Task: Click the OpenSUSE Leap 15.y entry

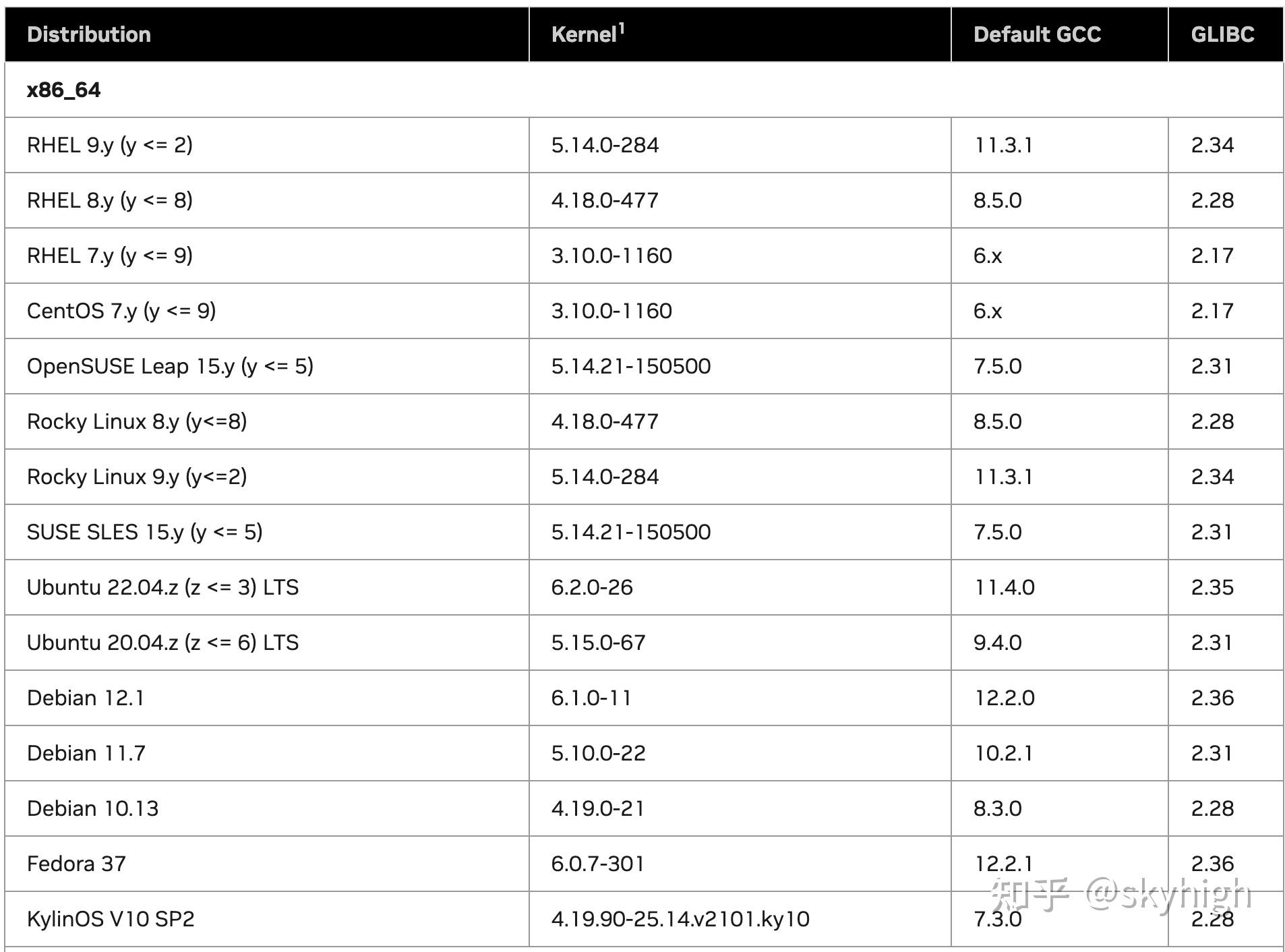Action: click(170, 366)
